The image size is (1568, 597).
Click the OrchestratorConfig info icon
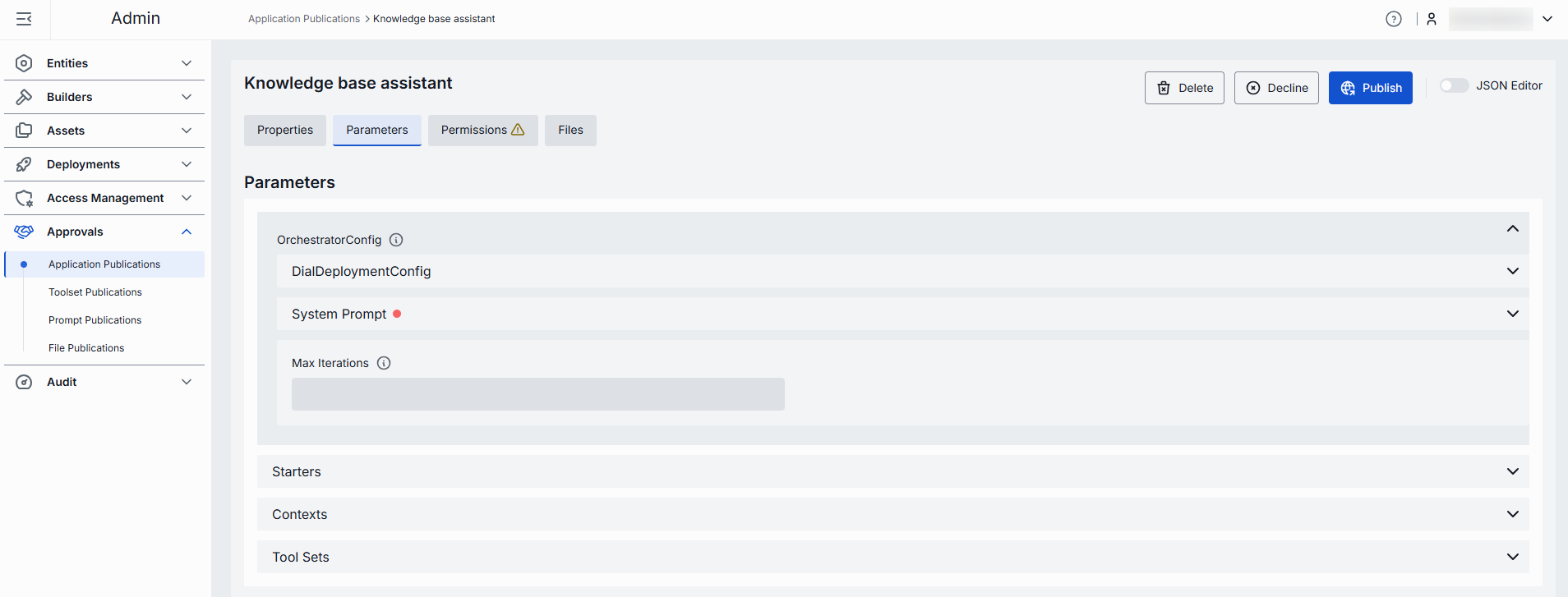396,240
